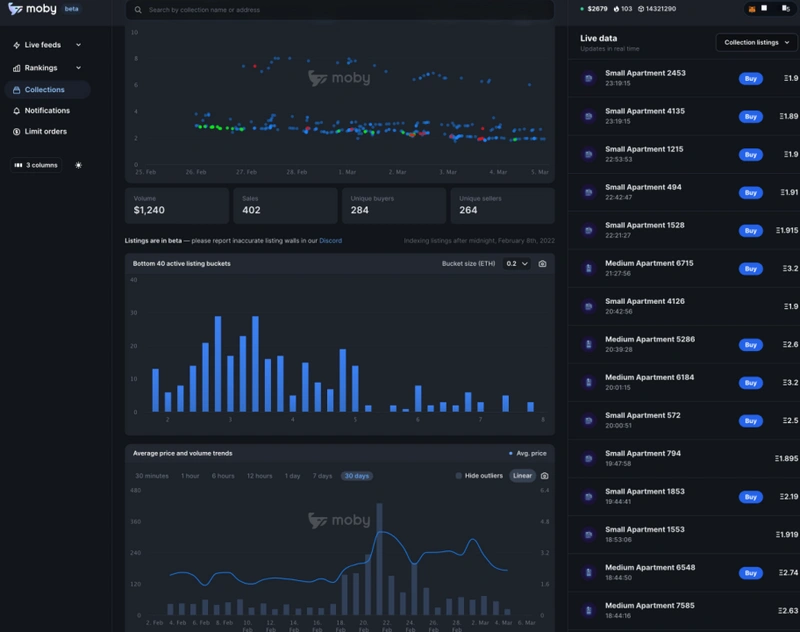Toggle the Linear scale button
This screenshot has height=632, width=800.
tap(522, 476)
